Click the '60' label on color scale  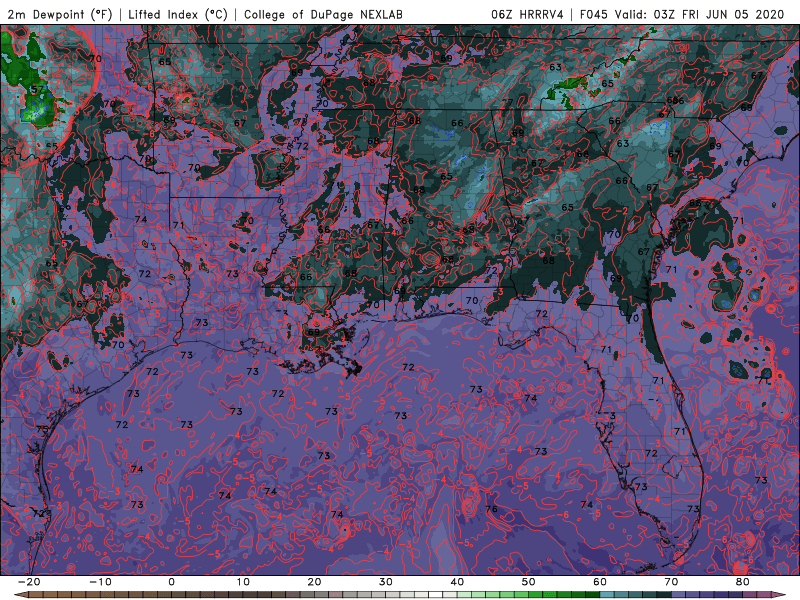[600, 582]
